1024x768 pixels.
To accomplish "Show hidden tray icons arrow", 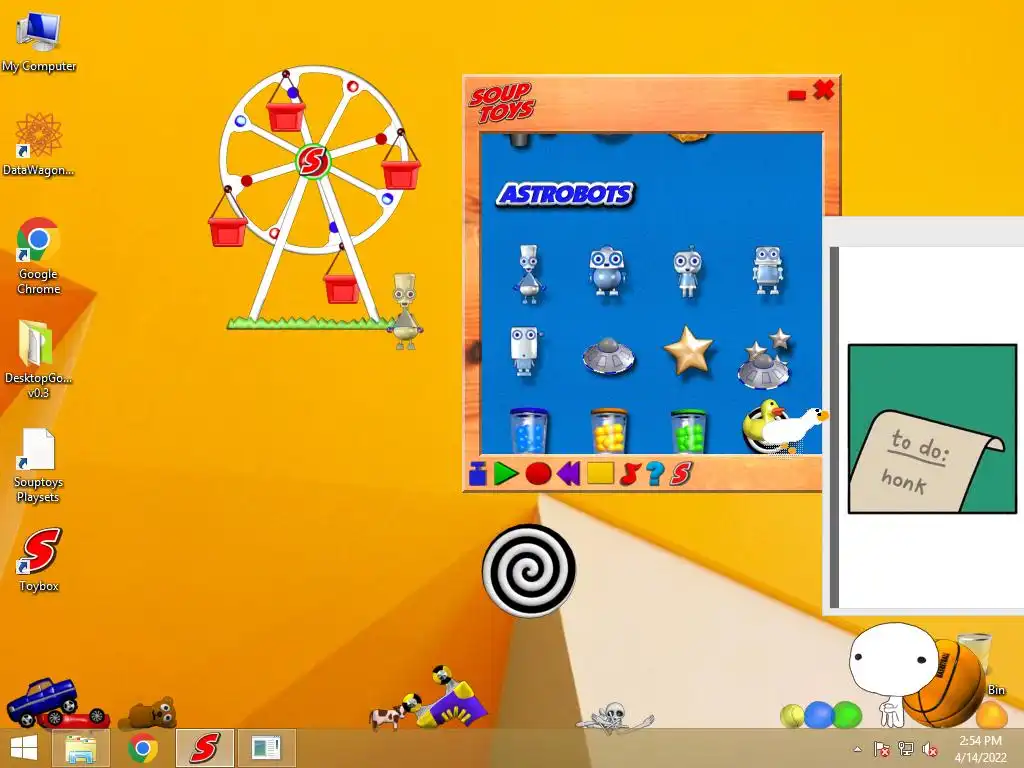I will click(857, 749).
